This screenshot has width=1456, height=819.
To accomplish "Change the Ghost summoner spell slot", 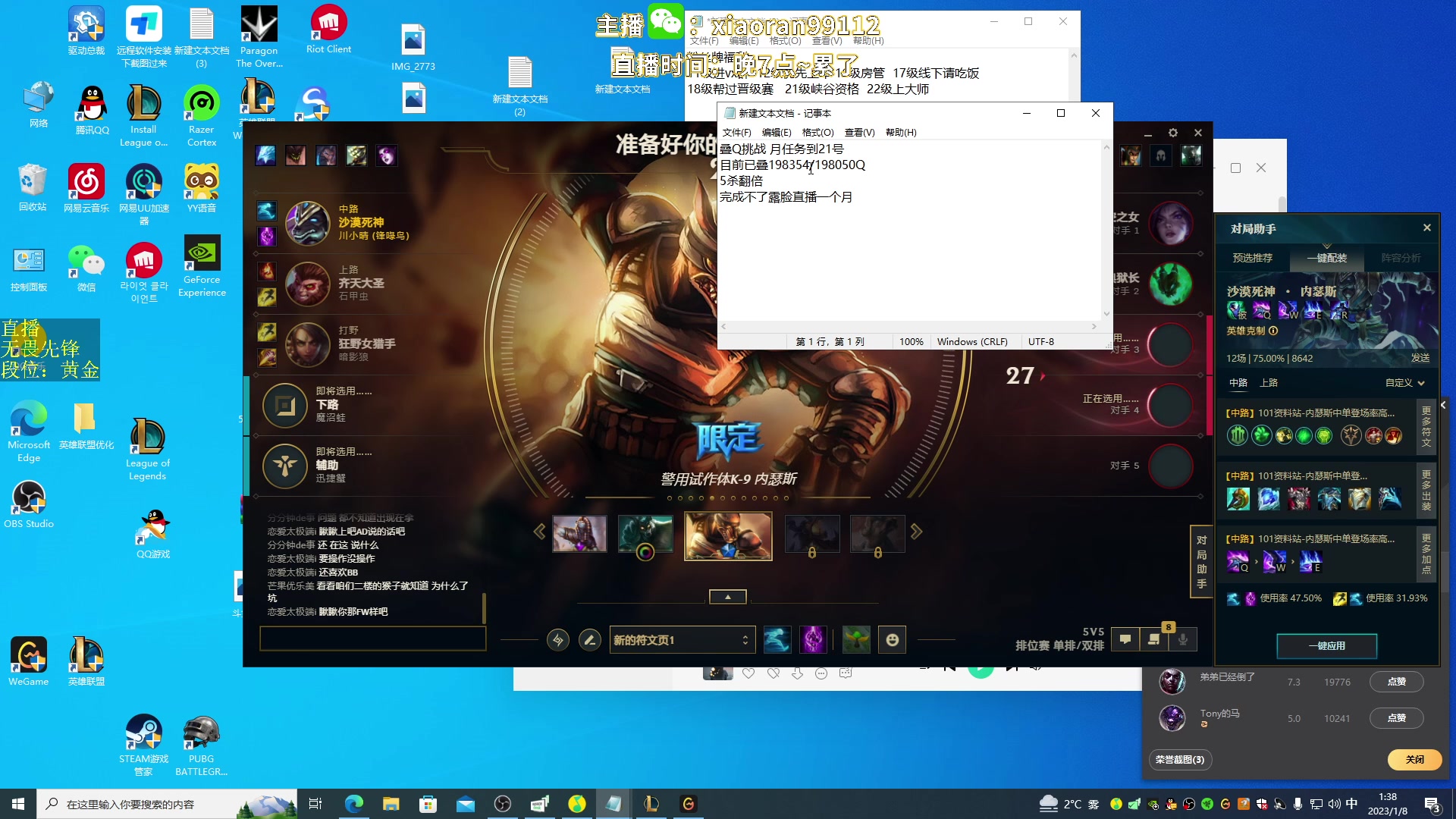I will 777,640.
